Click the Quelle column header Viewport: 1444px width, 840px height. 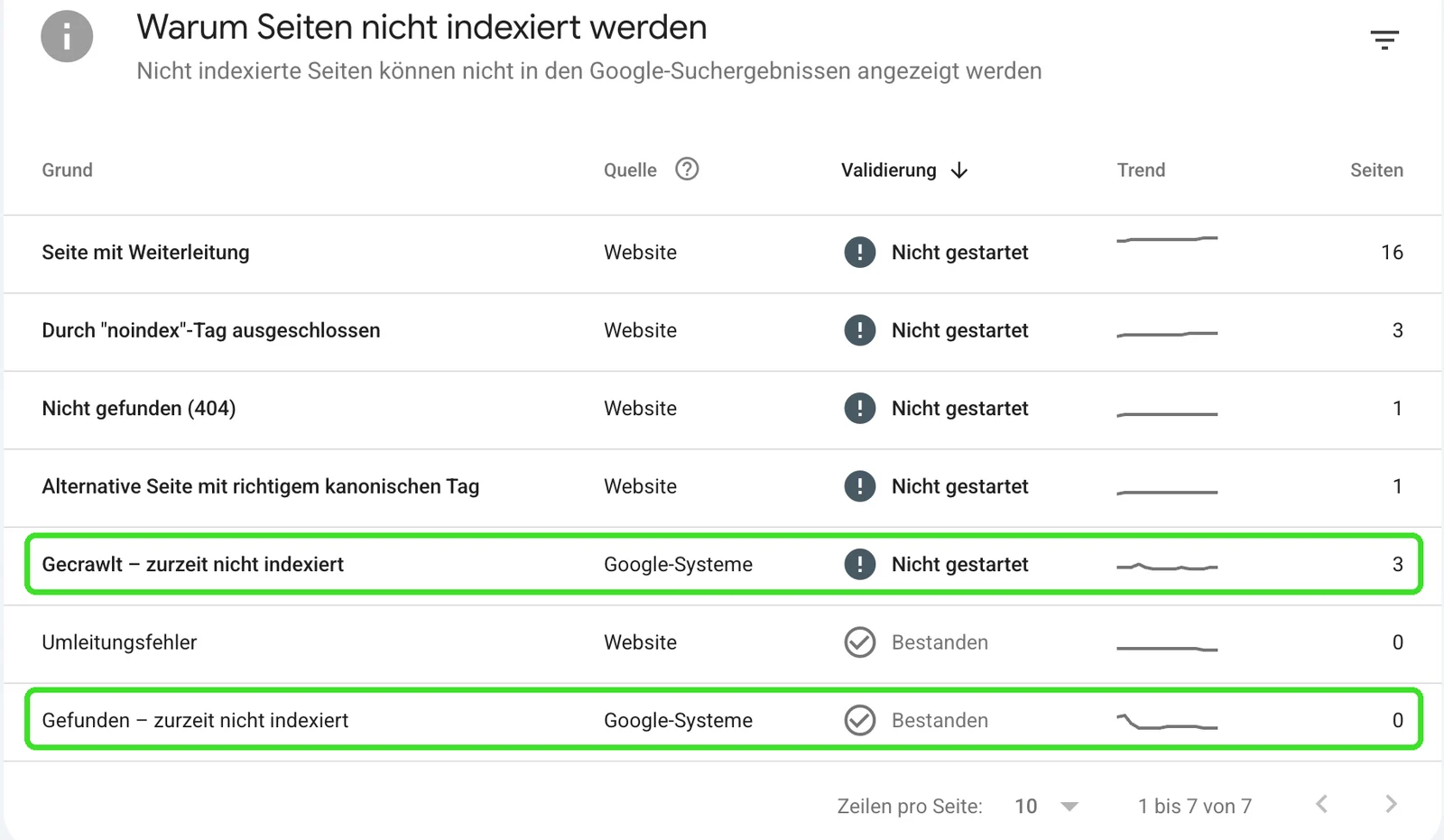[630, 170]
